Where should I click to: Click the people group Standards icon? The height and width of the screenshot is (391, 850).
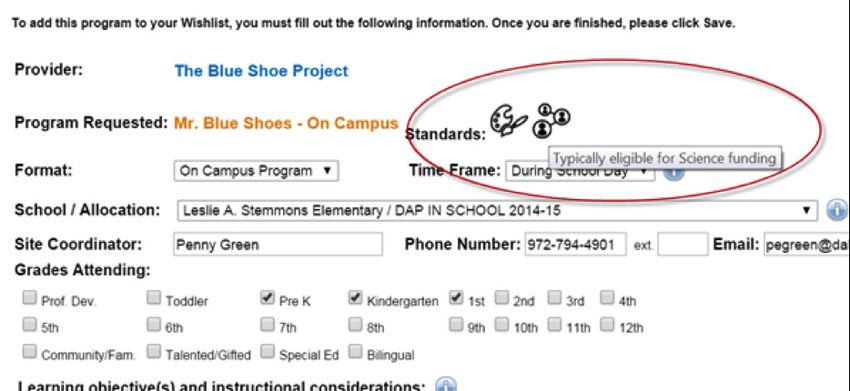[551, 120]
